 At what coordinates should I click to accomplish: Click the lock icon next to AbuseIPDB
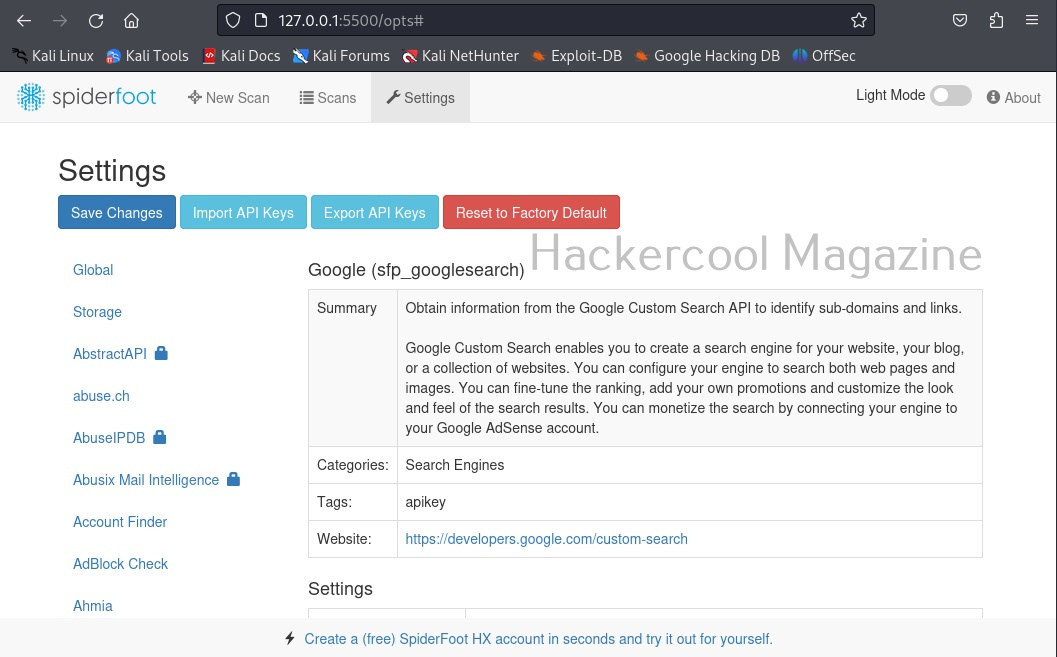tap(160, 437)
